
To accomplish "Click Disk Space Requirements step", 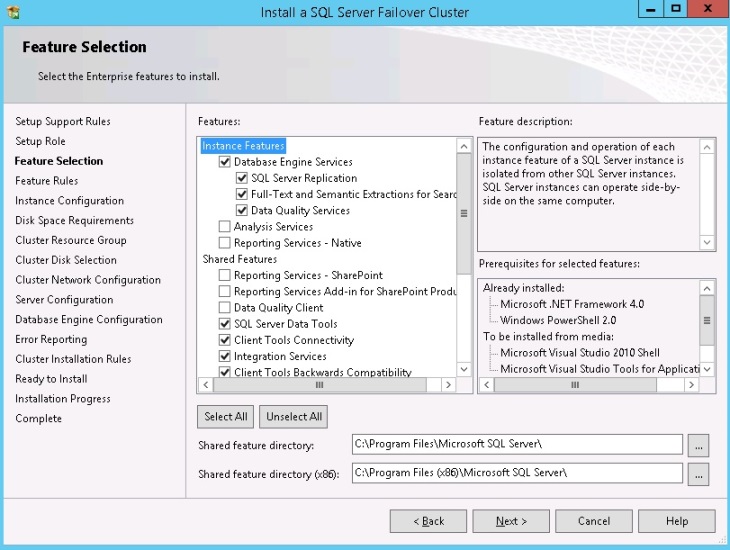I will 74,220.
